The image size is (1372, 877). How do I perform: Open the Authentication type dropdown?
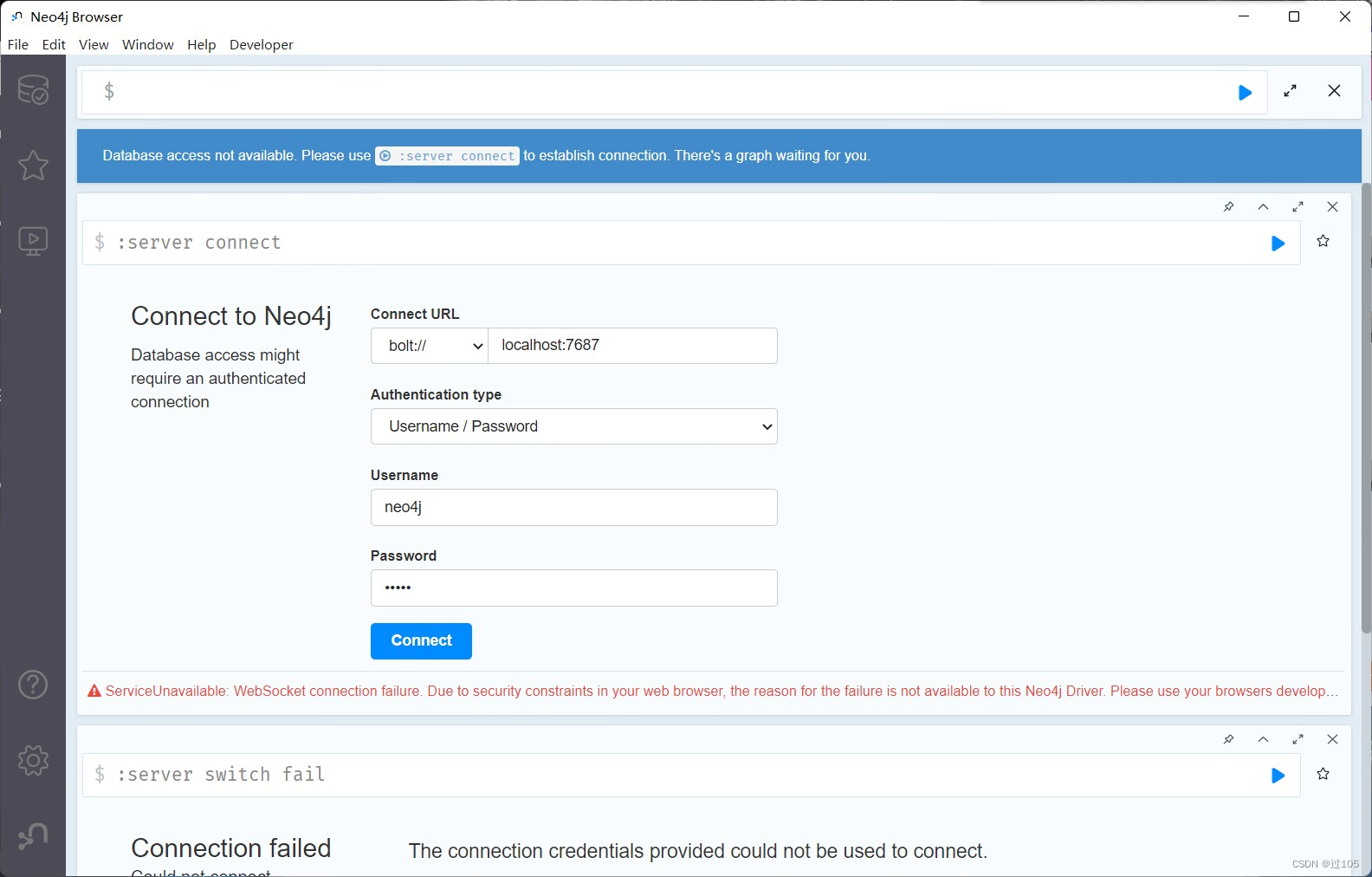pos(573,426)
